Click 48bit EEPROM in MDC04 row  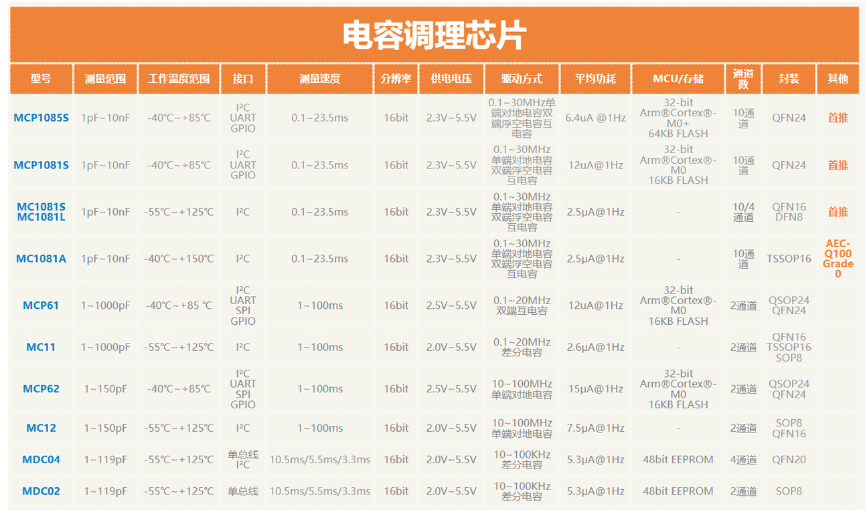[678, 460]
